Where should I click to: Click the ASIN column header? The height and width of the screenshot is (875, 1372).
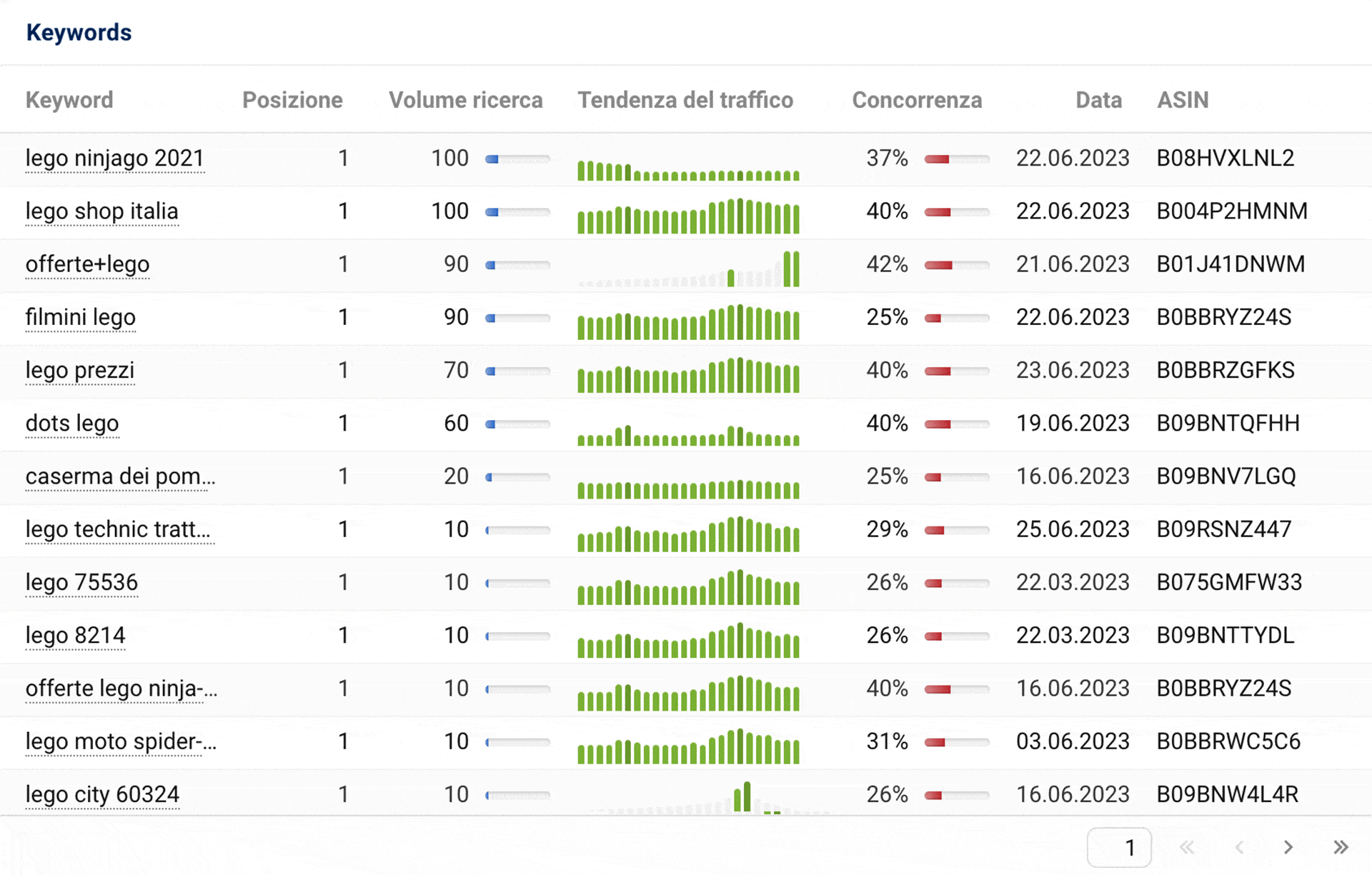1183,100
